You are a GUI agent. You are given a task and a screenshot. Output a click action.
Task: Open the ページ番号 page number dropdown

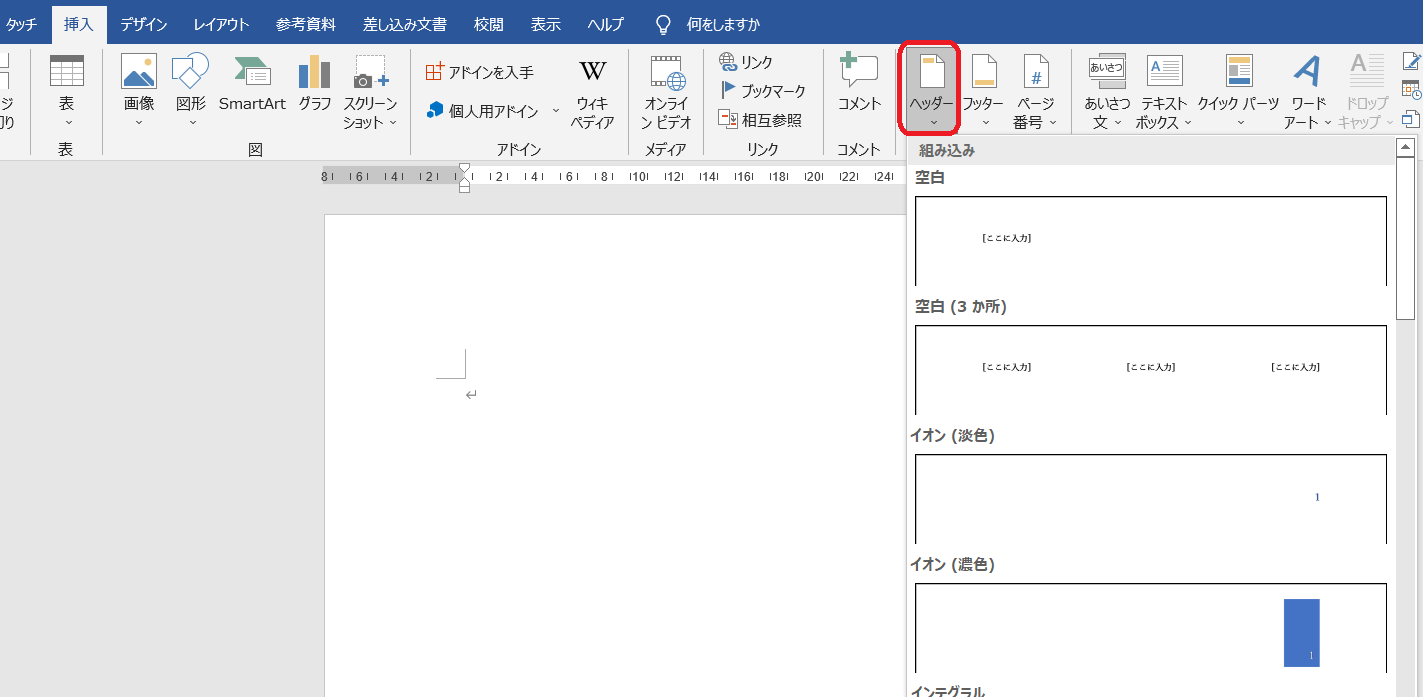[x=1035, y=92]
